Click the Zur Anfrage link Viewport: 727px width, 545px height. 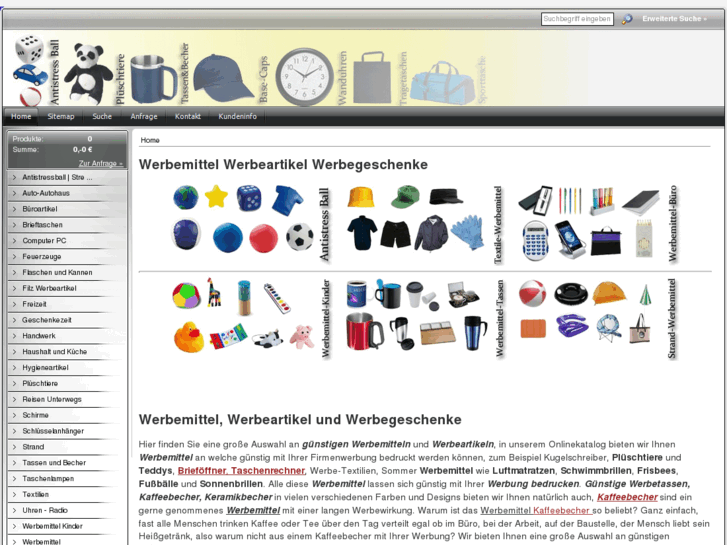coord(101,163)
